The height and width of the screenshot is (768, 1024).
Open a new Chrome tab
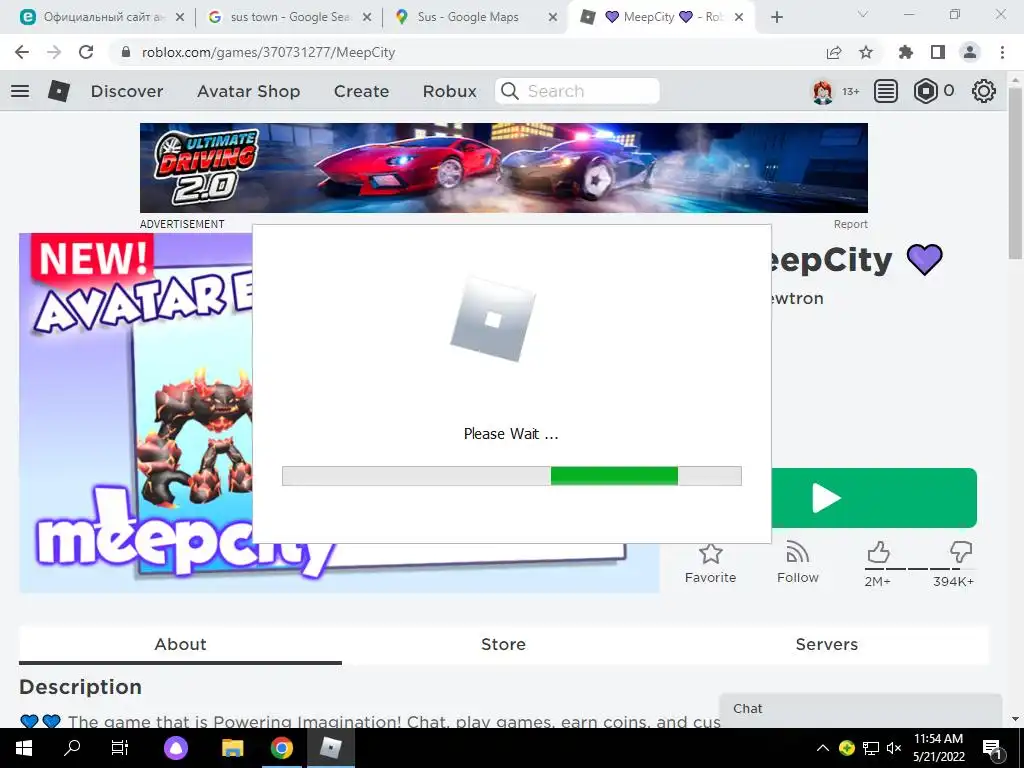[x=776, y=17]
